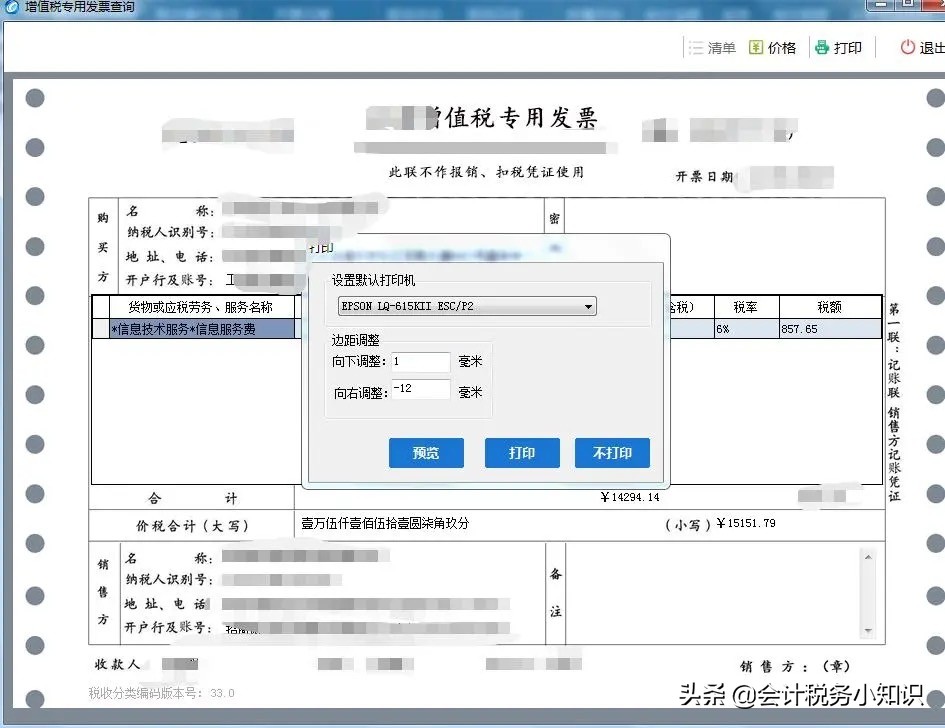Click the 价格 menu item
Image resolution: width=945 pixels, height=728 pixels.
tap(782, 47)
